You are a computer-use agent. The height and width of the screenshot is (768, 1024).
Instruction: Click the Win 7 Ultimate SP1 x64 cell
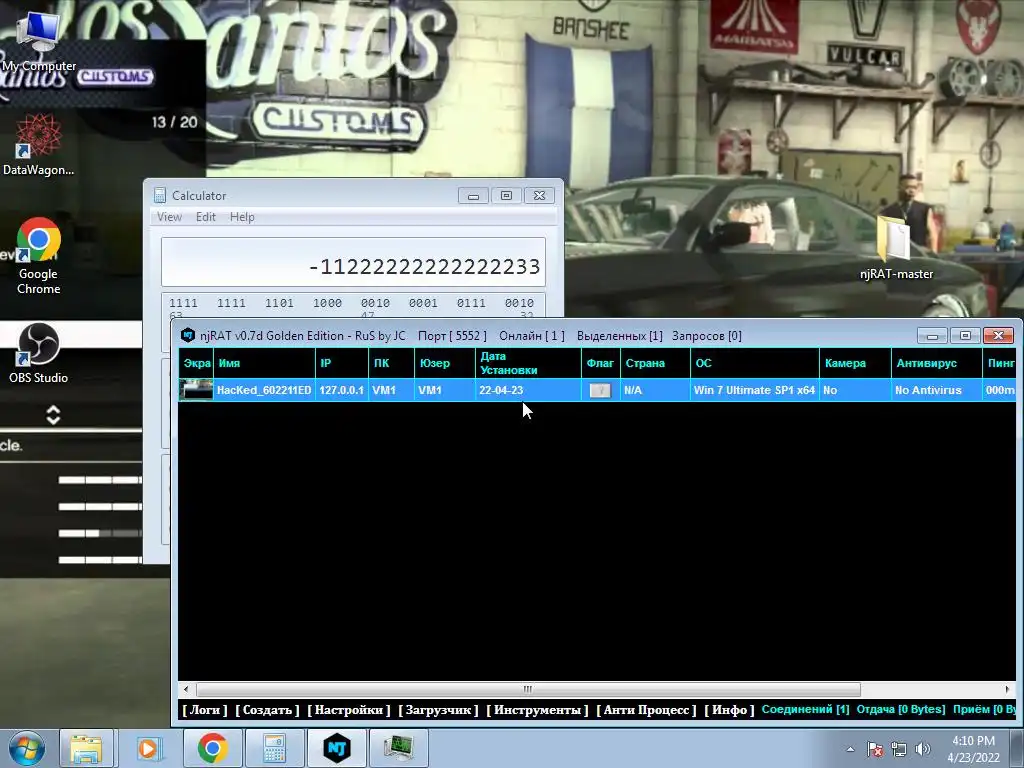point(754,390)
